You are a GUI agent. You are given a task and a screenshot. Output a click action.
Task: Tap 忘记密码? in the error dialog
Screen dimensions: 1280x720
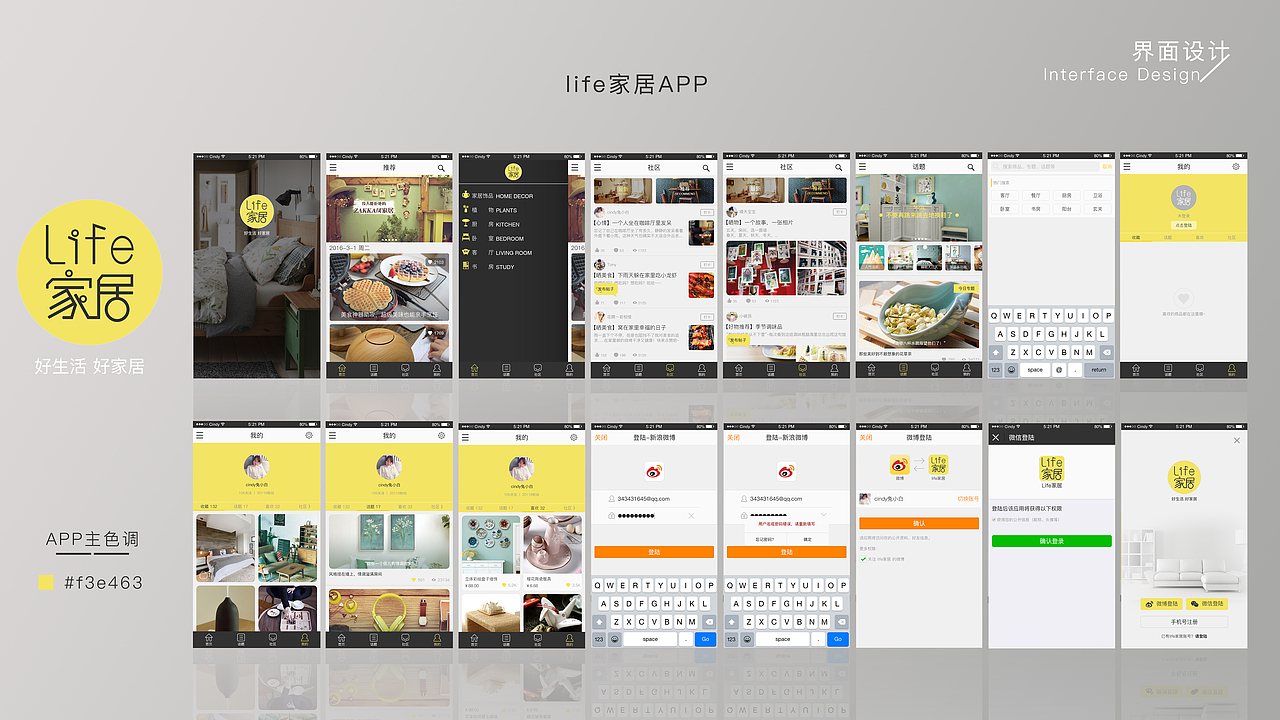[764, 539]
